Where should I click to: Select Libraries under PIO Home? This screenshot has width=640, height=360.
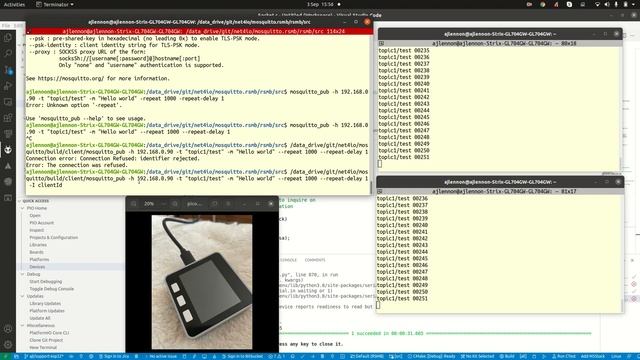[38, 245]
